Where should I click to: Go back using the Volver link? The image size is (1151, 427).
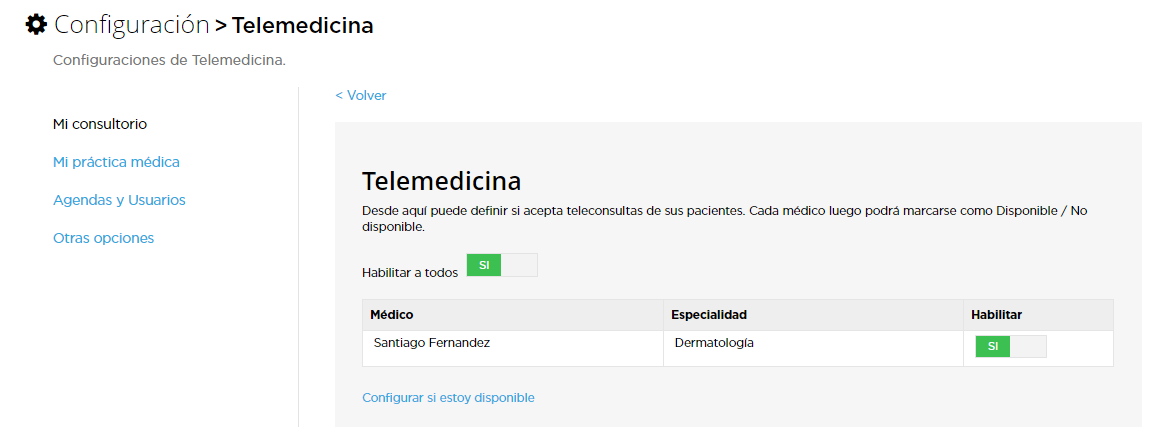pyautogui.click(x=360, y=95)
